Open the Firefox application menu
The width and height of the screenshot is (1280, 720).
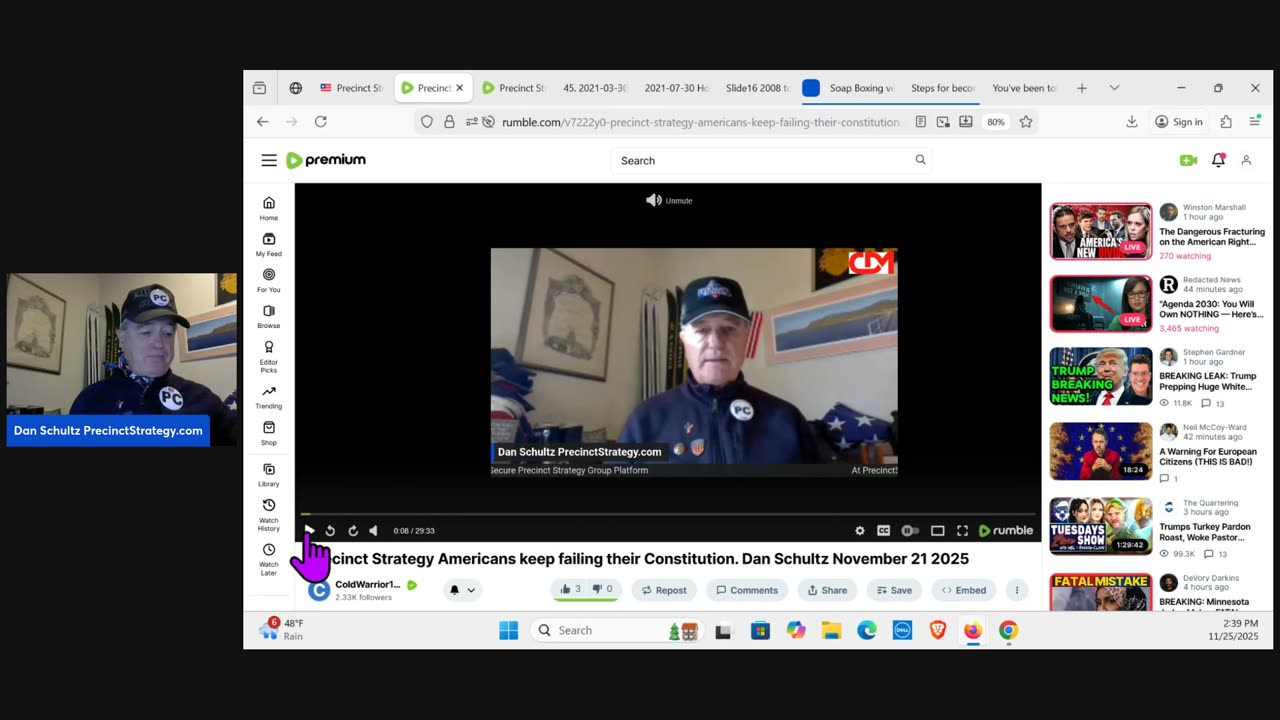1255,121
